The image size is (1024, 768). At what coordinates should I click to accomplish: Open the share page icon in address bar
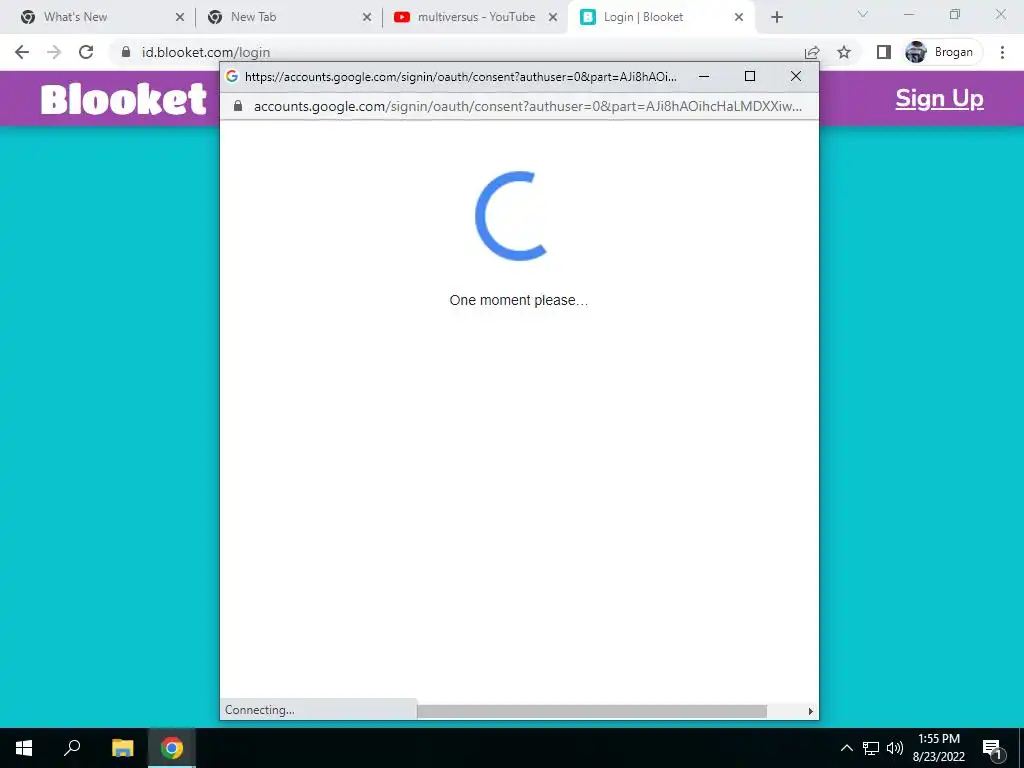click(812, 52)
